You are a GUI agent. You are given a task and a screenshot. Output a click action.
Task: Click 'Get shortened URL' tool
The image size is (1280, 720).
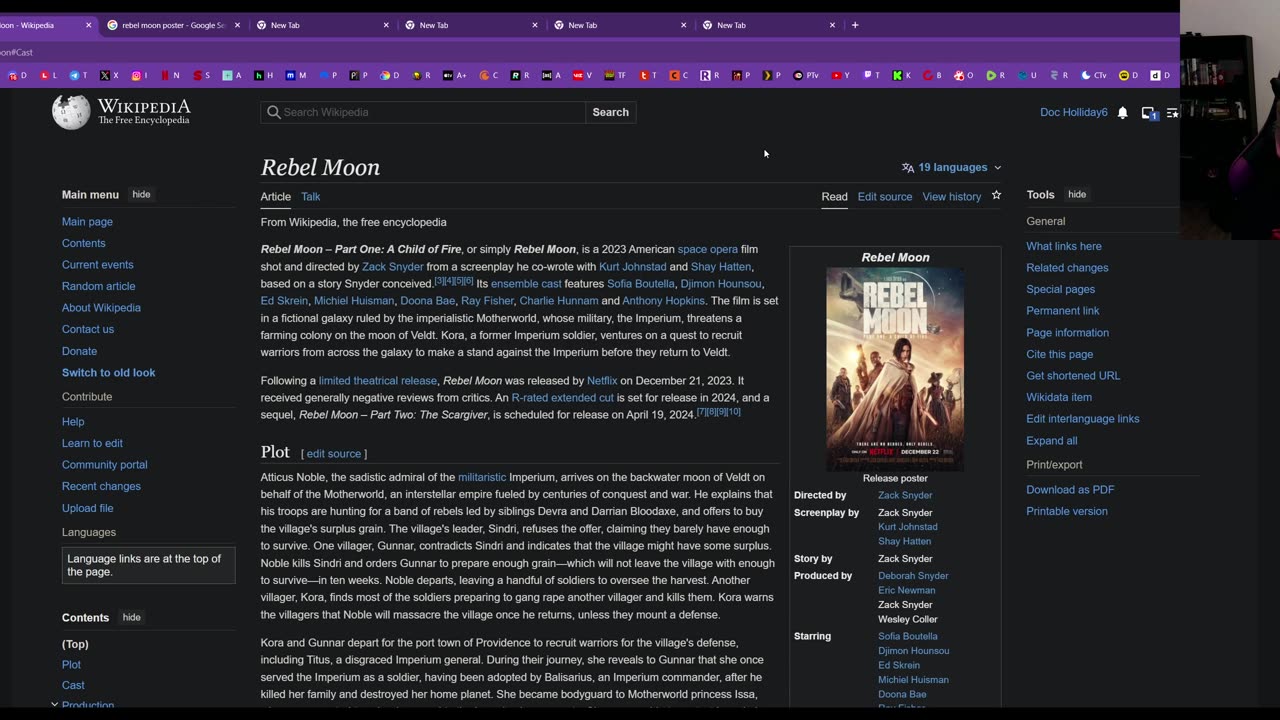[1073, 375]
